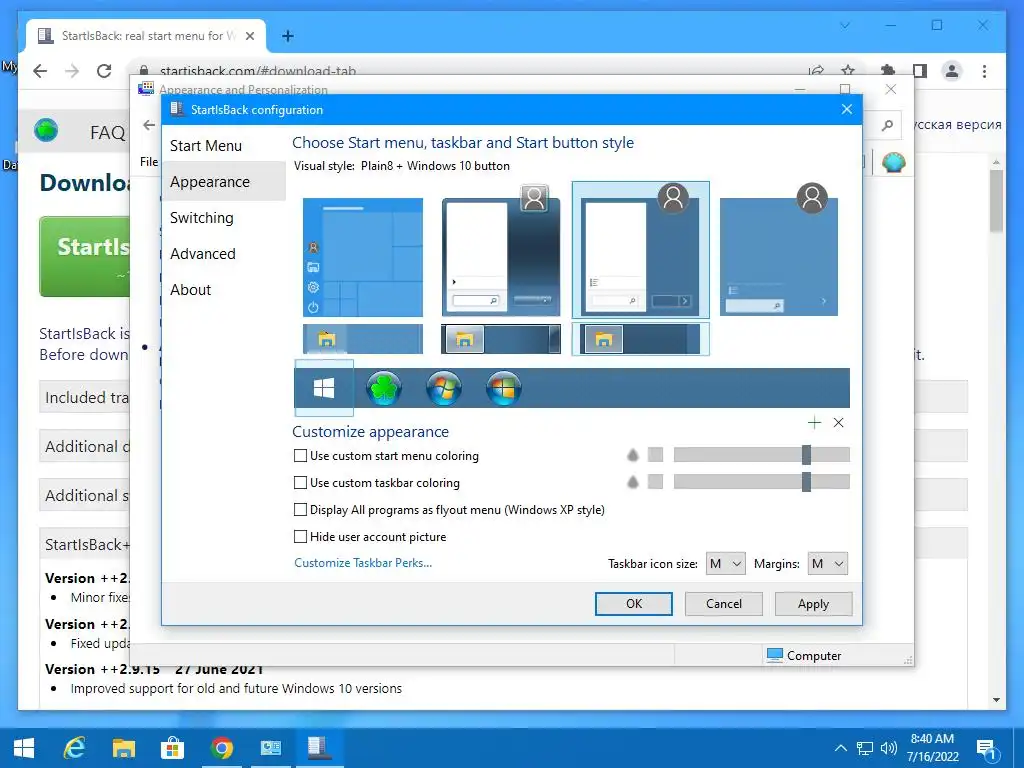Image resolution: width=1024 pixels, height=768 pixels.
Task: Open the Switching settings page
Action: (201, 217)
